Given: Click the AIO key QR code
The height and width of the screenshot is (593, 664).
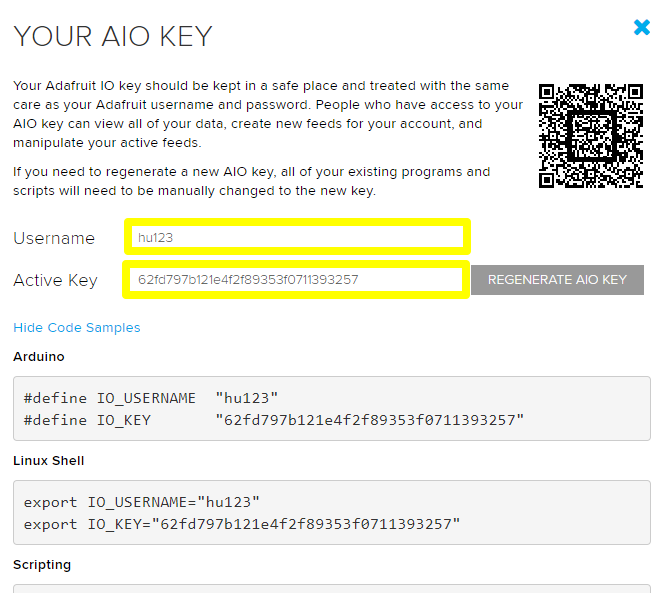Looking at the screenshot, I should [590, 135].
